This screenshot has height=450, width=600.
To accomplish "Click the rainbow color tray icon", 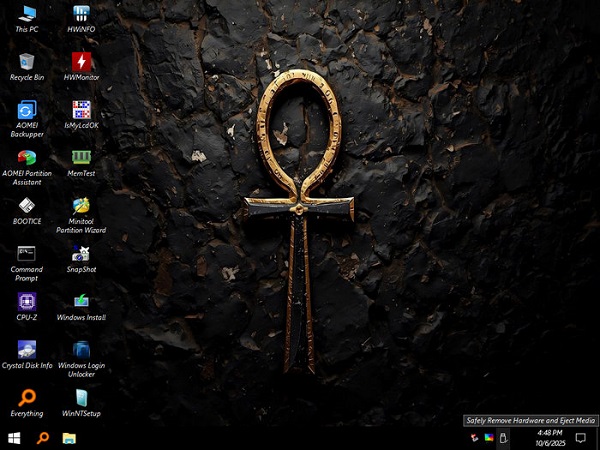I will [x=489, y=438].
